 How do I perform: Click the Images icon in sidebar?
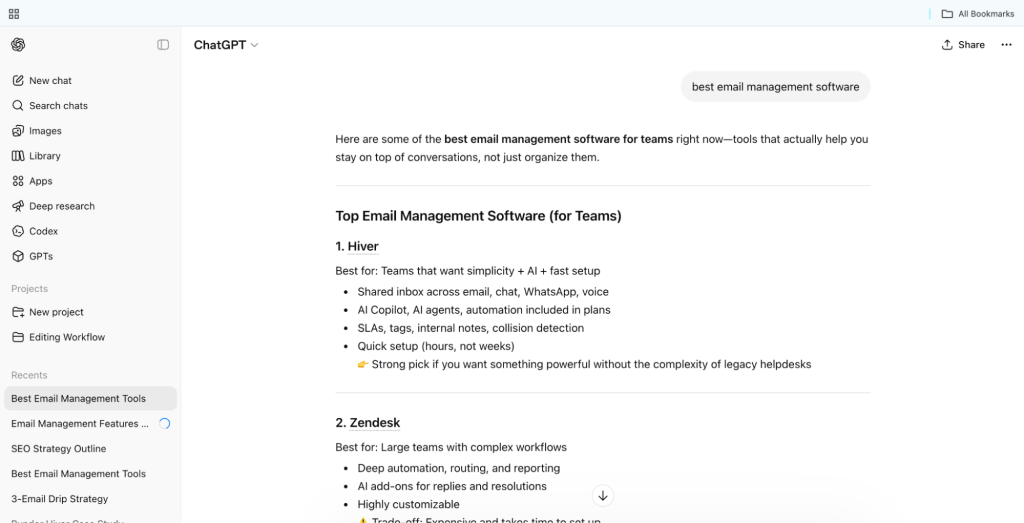click(x=18, y=131)
